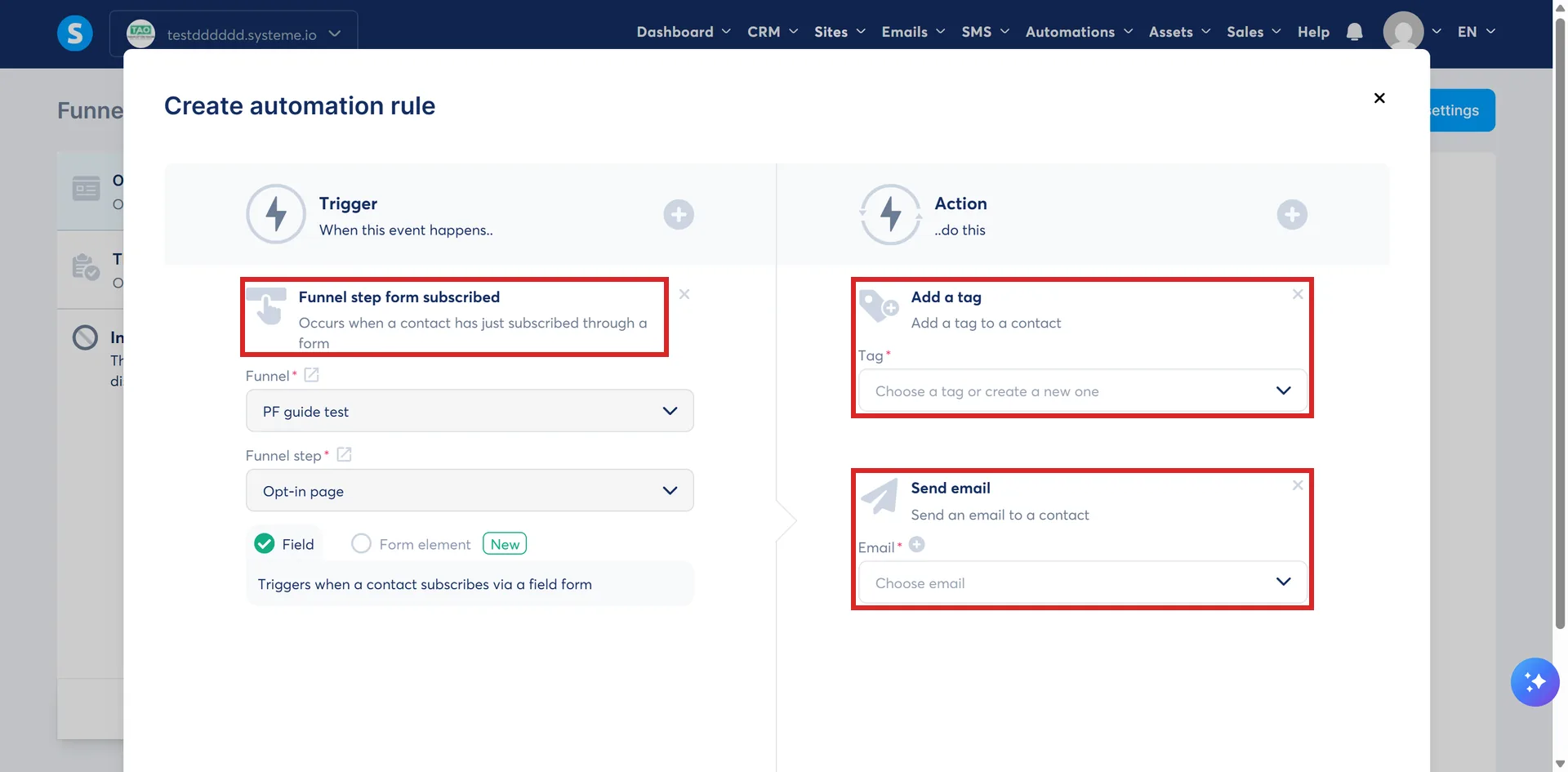Expand the testdddddd.systeme.io workspace selector
Screen dimensions: 1568x772
point(234,33)
